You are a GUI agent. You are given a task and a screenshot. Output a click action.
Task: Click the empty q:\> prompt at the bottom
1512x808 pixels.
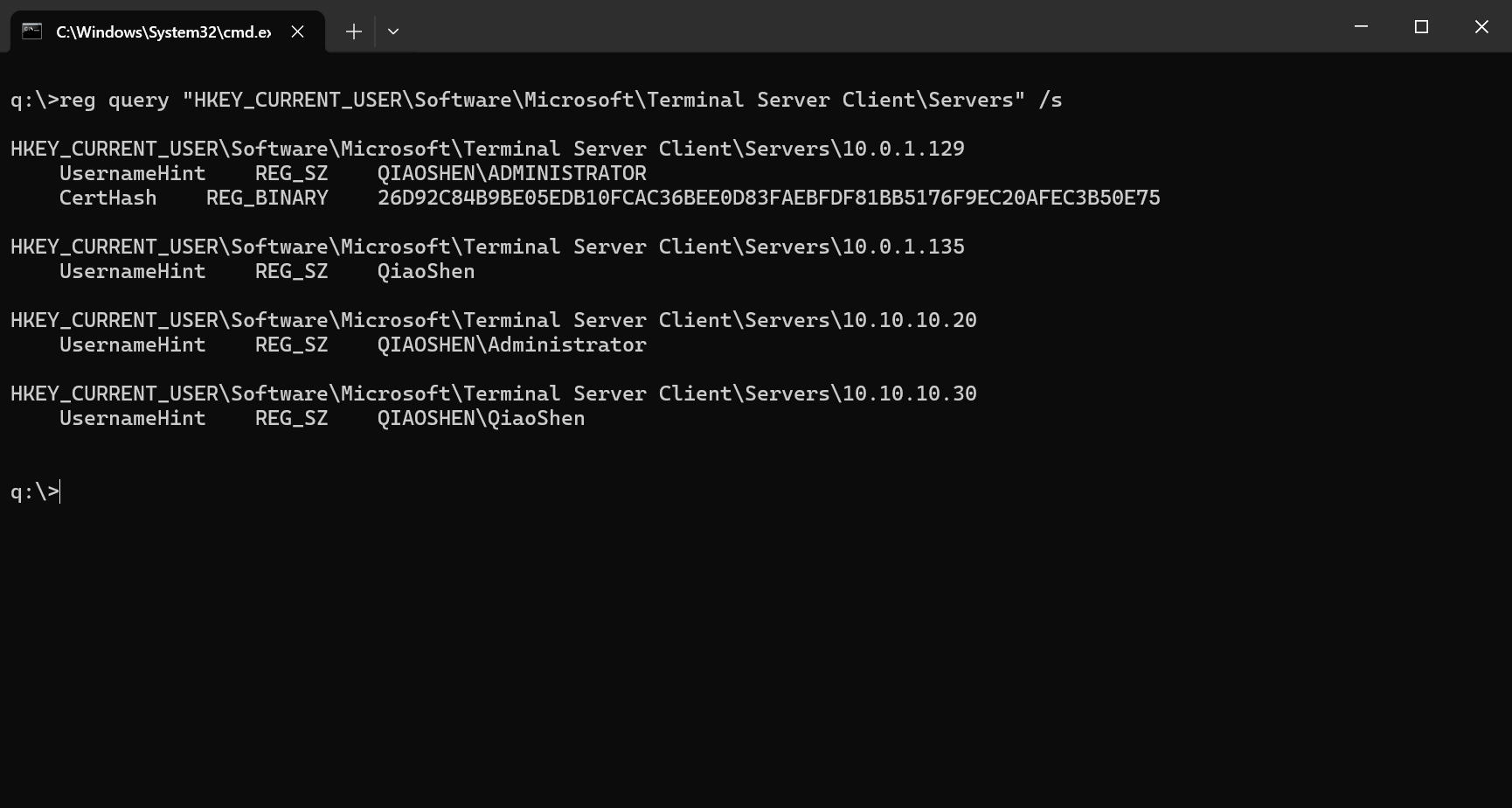[35, 491]
